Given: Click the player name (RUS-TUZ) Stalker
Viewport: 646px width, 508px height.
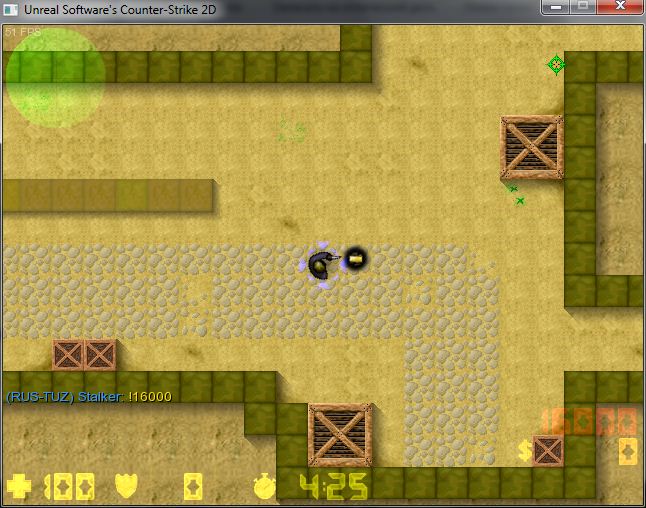Looking at the screenshot, I should 64,397.
